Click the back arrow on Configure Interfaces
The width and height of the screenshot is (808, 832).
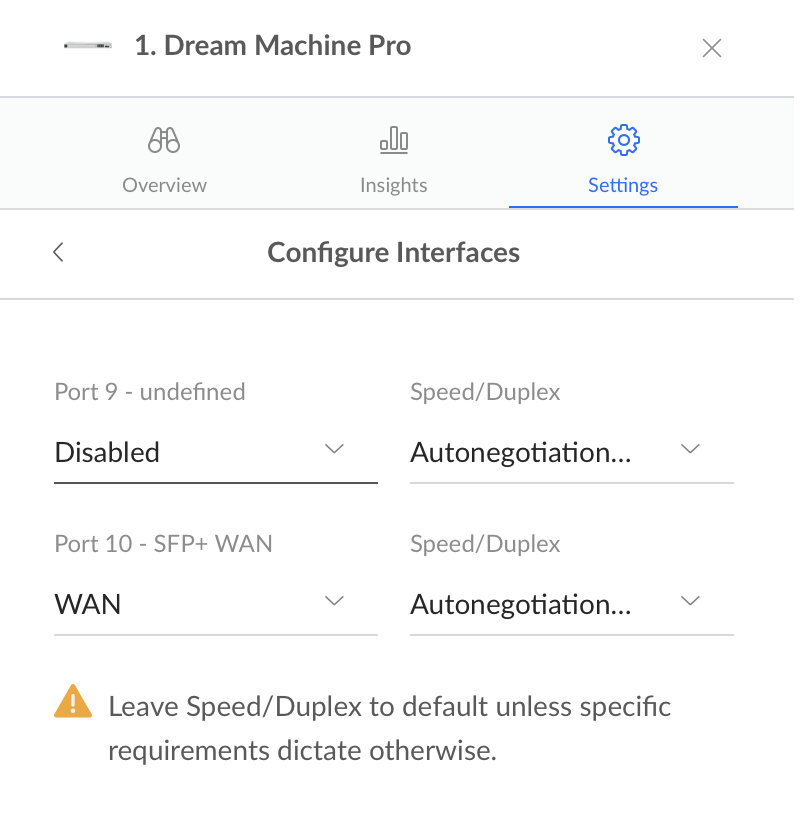(57, 252)
